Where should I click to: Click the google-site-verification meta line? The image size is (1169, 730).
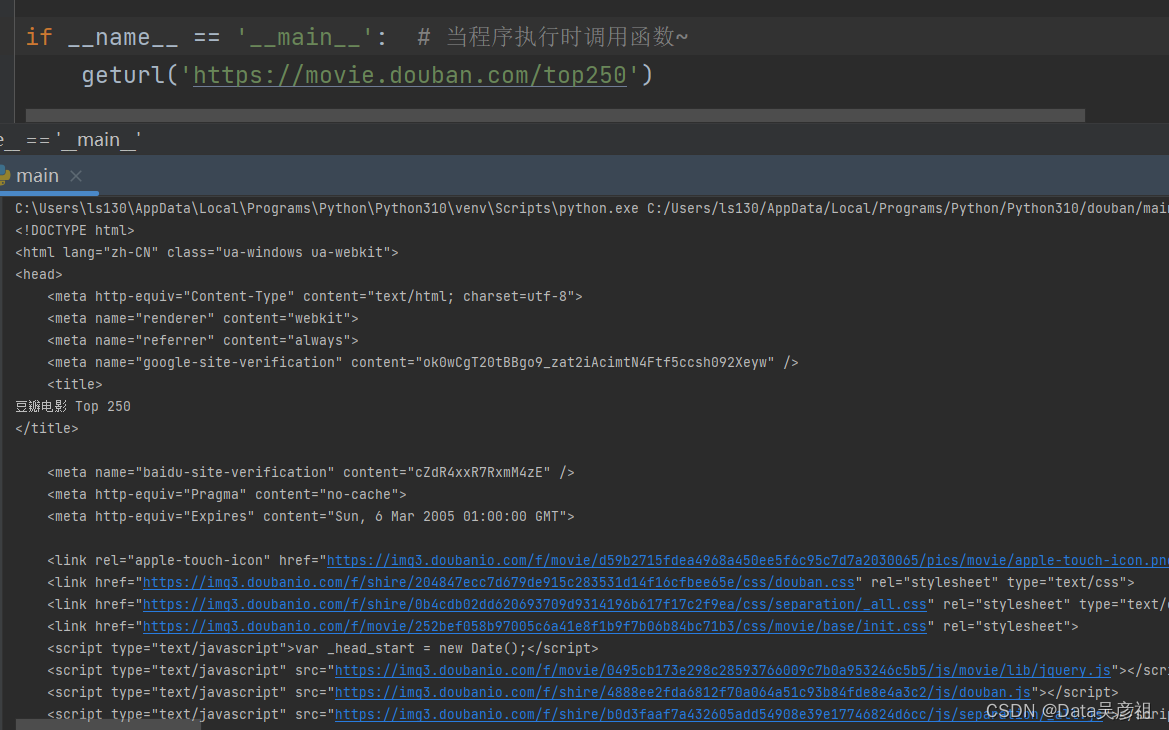[x=423, y=362]
